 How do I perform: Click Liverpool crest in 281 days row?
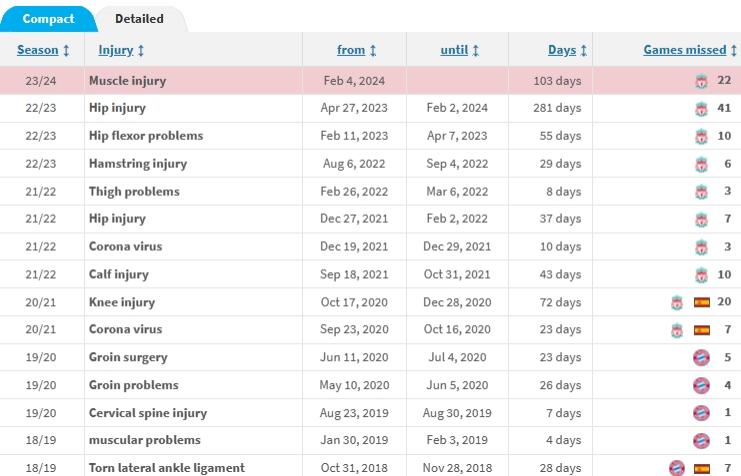[702, 109]
